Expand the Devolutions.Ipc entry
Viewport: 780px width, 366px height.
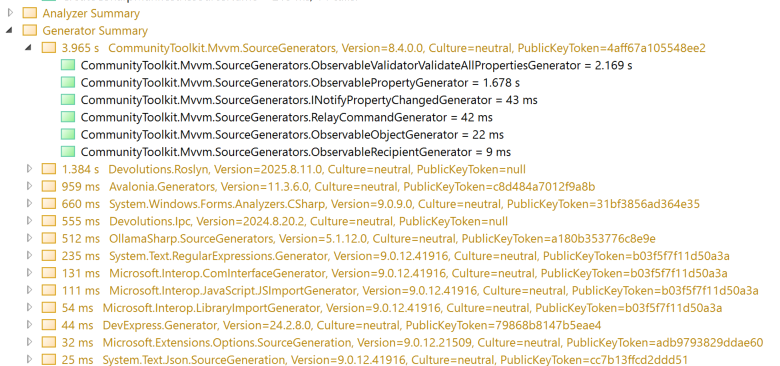click(29, 221)
